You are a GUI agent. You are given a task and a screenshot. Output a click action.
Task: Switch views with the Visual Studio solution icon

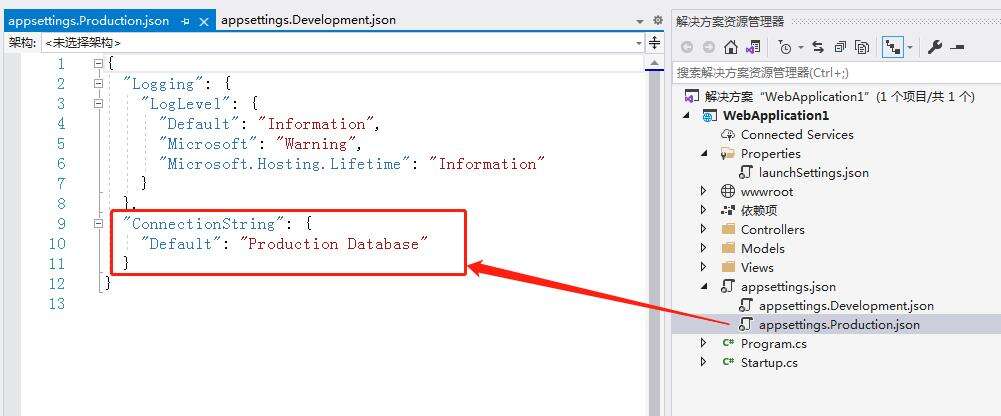[753, 47]
